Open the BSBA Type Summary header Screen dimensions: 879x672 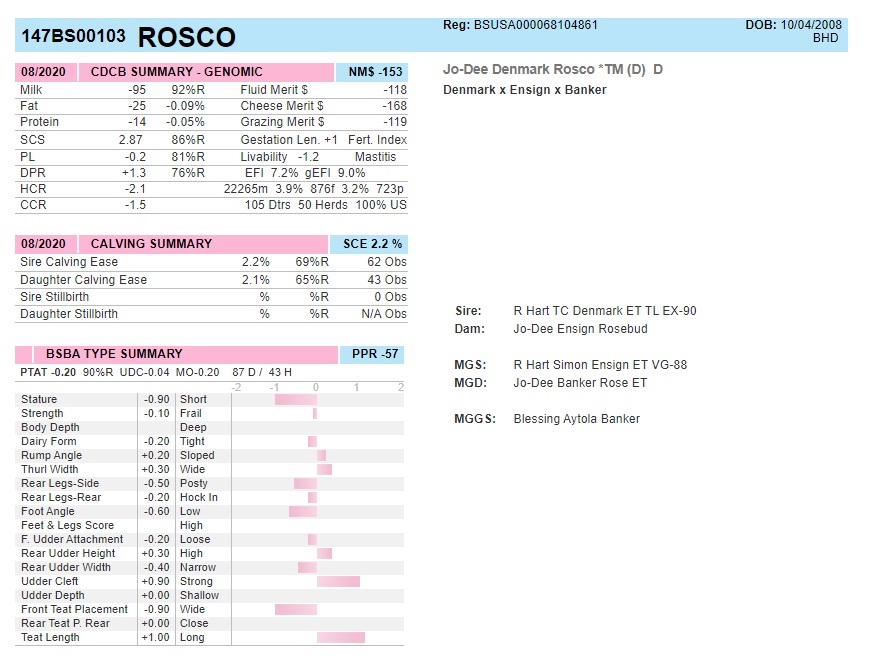[113, 354]
